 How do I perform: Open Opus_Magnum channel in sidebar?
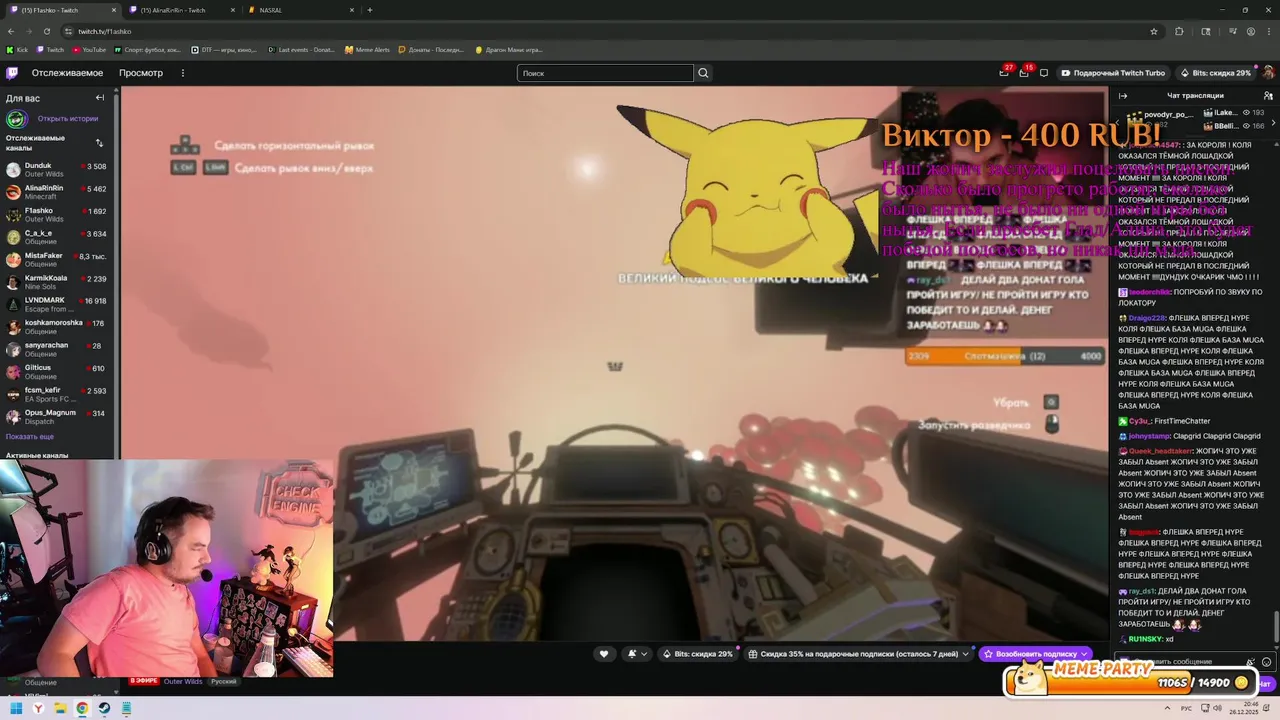click(58, 417)
